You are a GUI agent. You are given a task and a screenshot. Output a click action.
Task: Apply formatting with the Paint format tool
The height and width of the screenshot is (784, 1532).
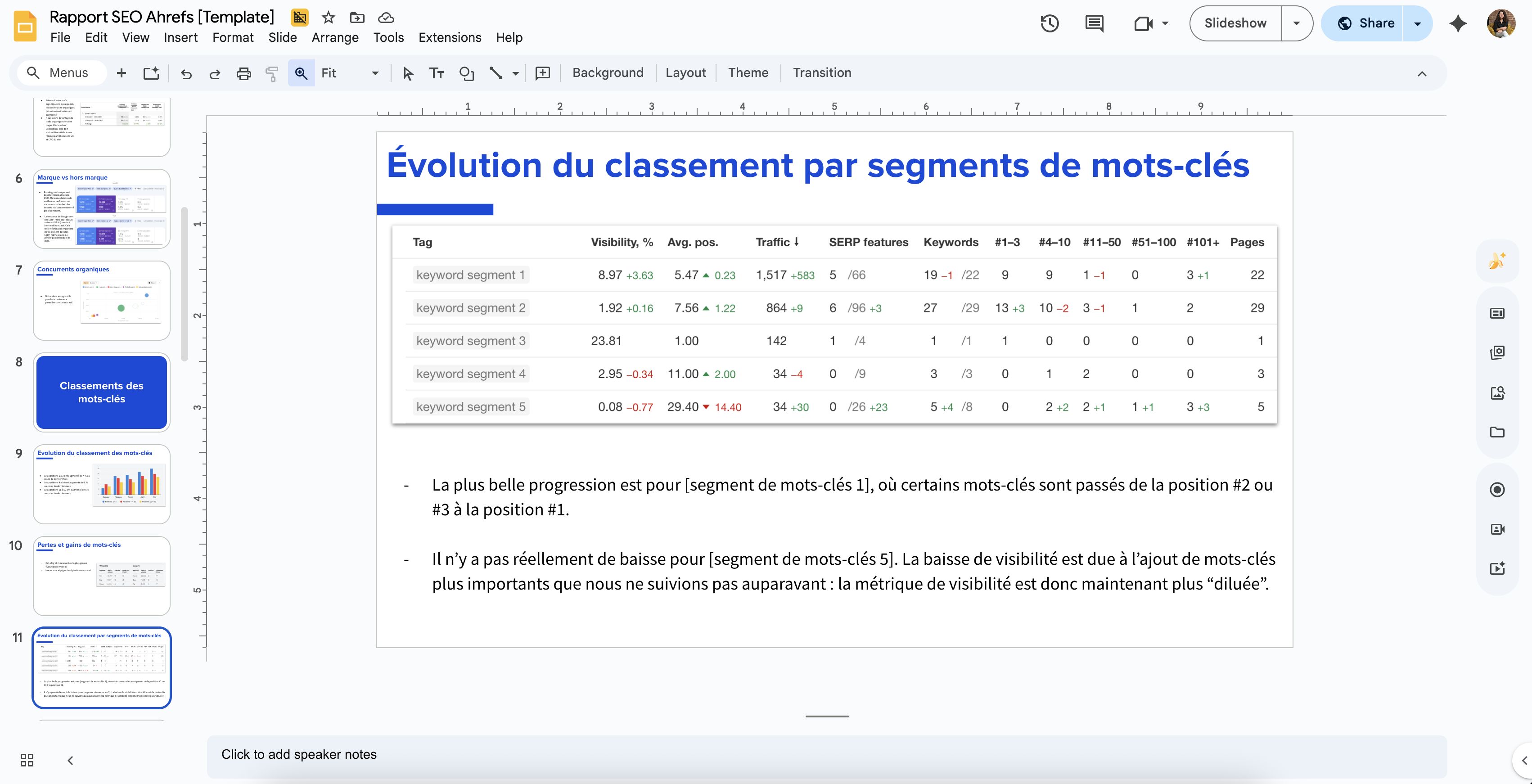click(x=272, y=72)
